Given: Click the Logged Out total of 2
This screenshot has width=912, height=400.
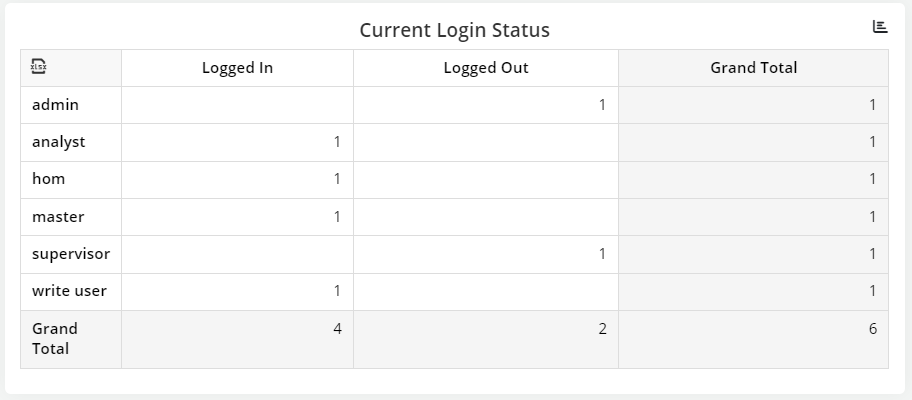Looking at the screenshot, I should (x=602, y=328).
